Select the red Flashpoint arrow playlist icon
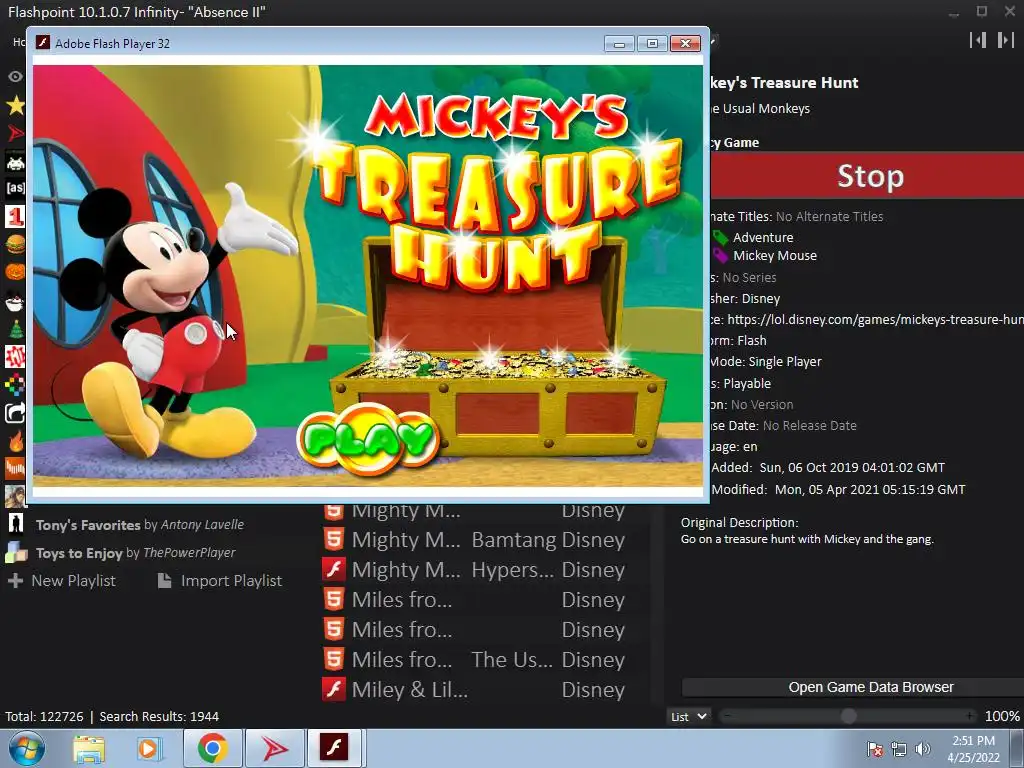Viewport: 1024px width, 768px height. point(15,133)
